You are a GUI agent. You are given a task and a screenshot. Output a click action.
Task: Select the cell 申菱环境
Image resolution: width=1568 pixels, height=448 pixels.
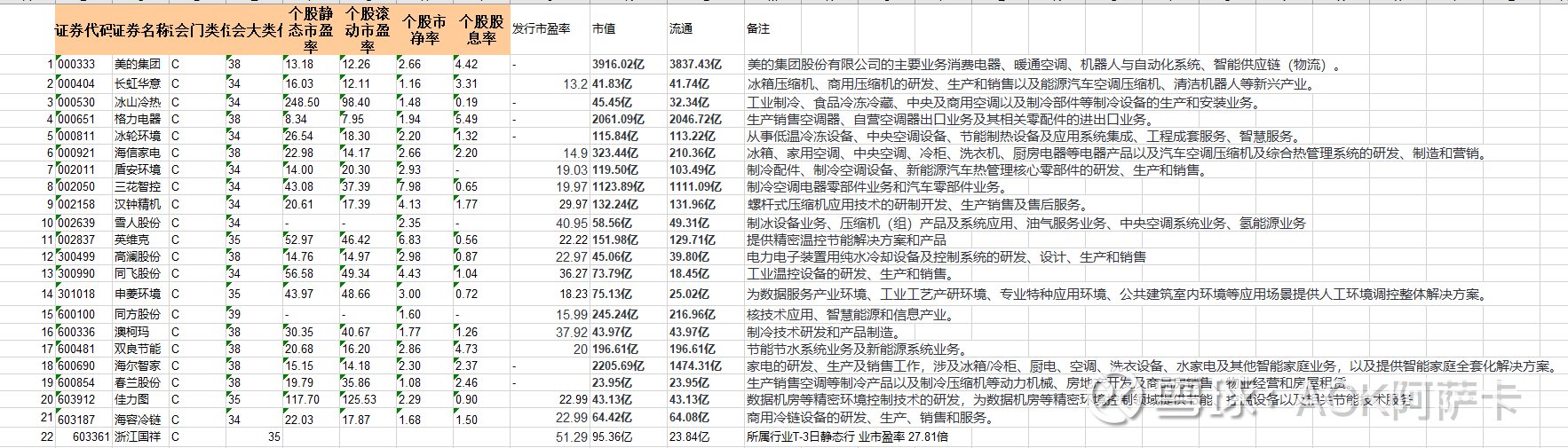138,294
